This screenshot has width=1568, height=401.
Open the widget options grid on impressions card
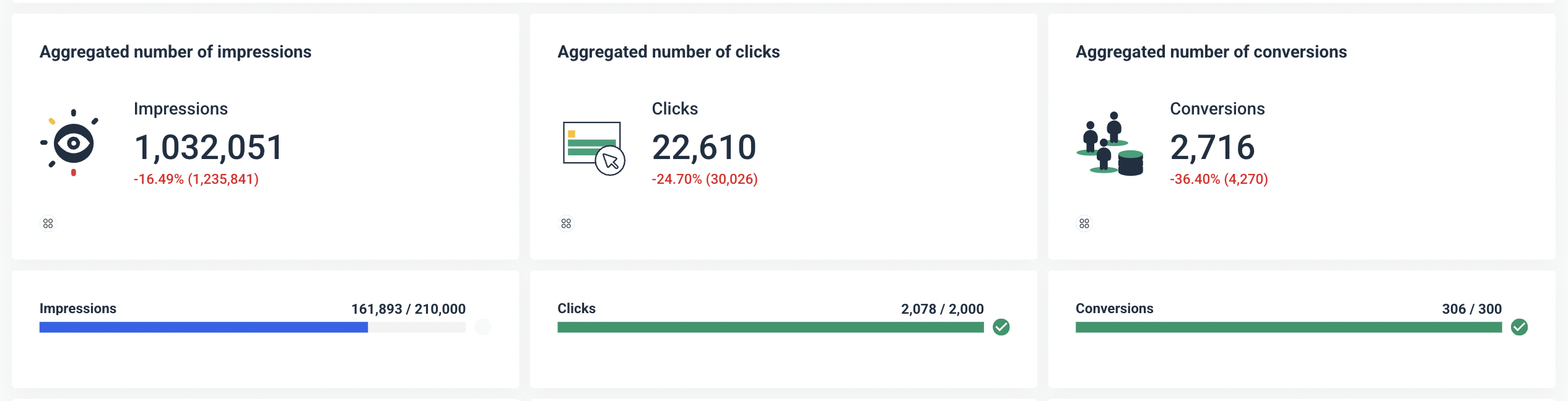[48, 223]
